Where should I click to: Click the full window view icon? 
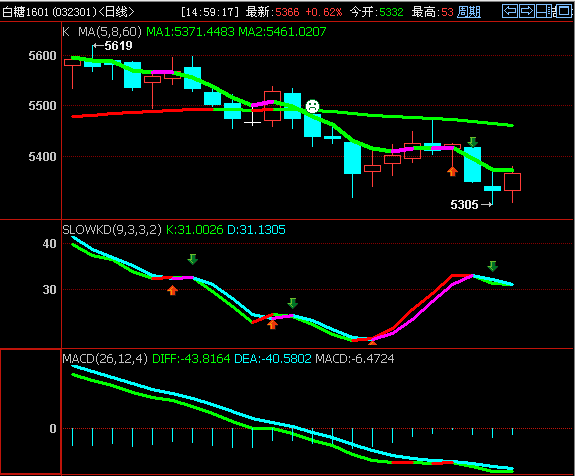coord(564,11)
